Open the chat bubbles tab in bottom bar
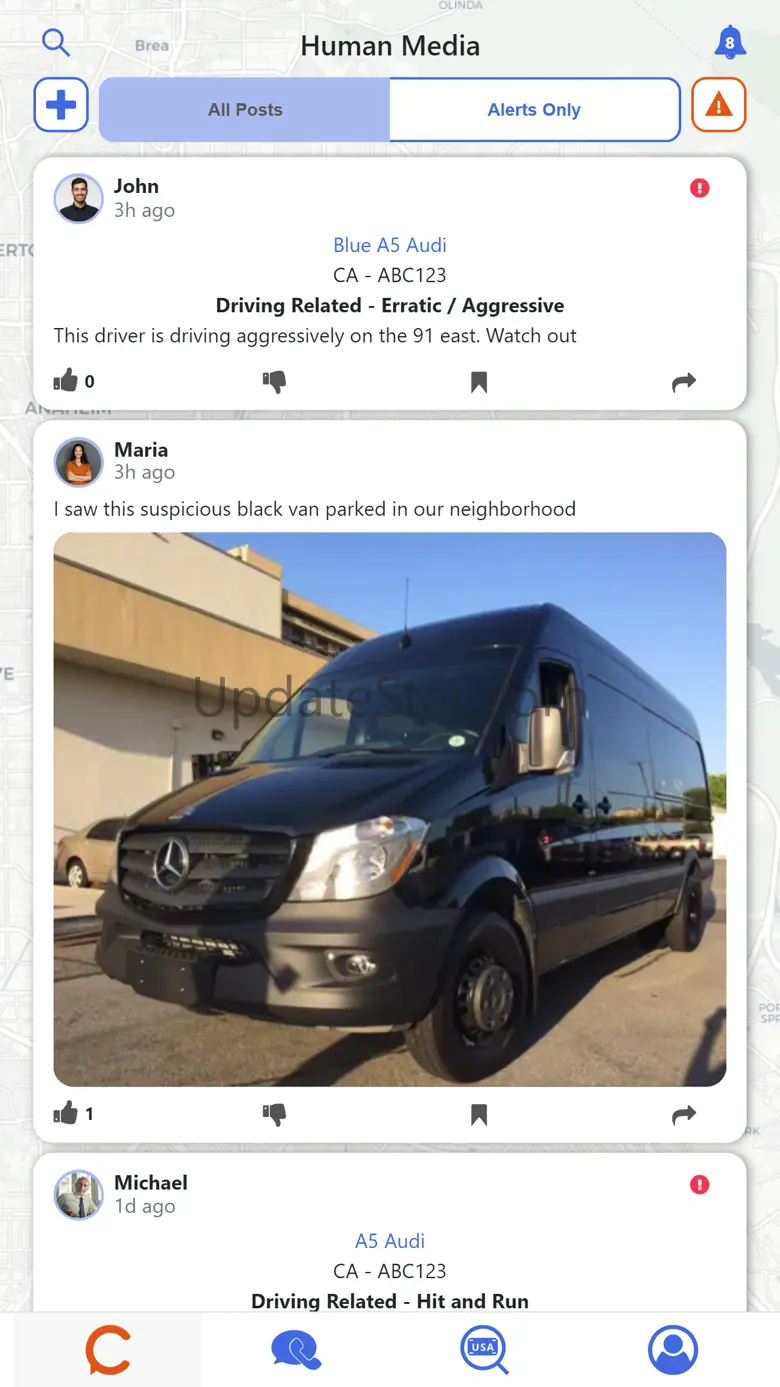Screen dimensions: 780x1387 296,1350
